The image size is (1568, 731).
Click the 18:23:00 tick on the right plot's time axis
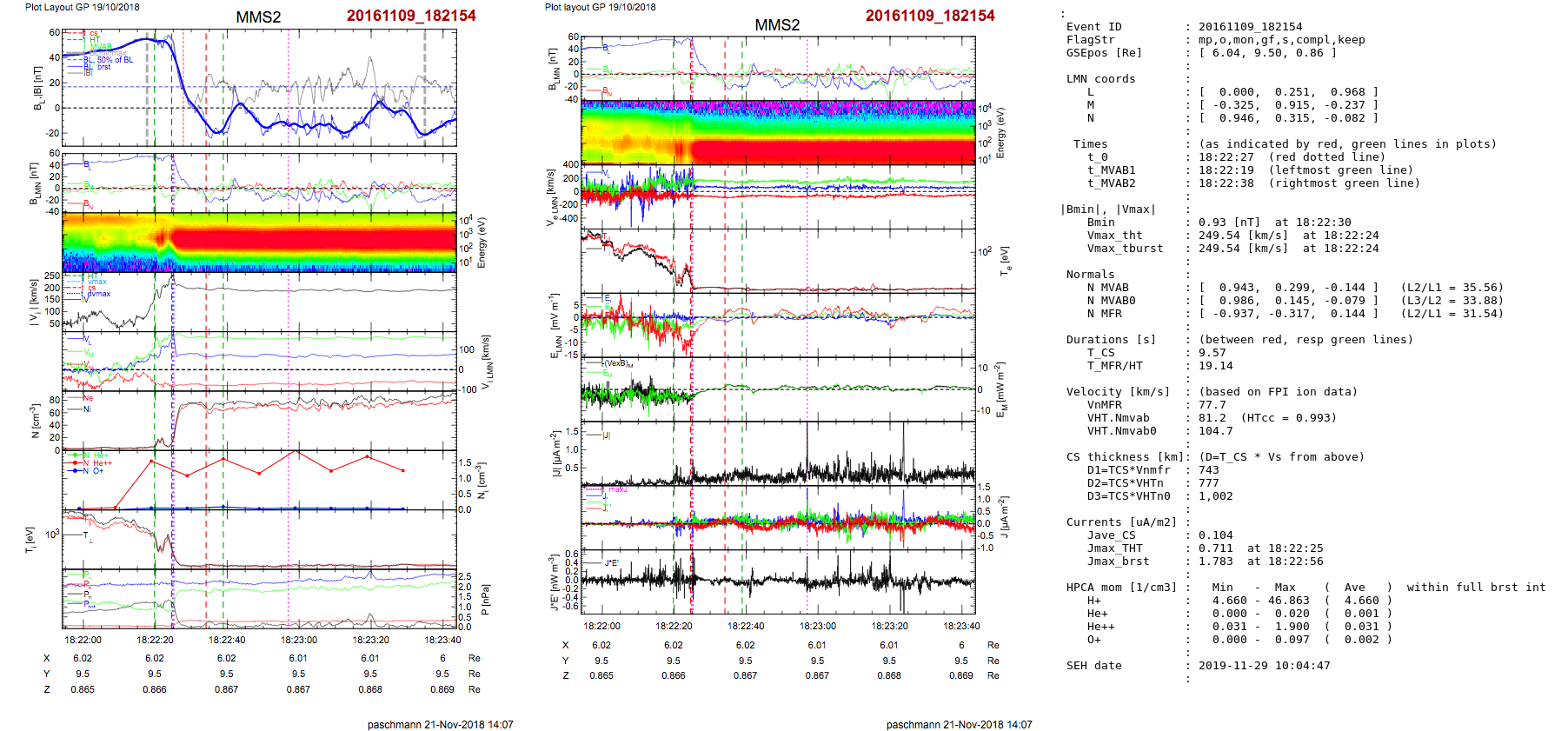tap(817, 626)
